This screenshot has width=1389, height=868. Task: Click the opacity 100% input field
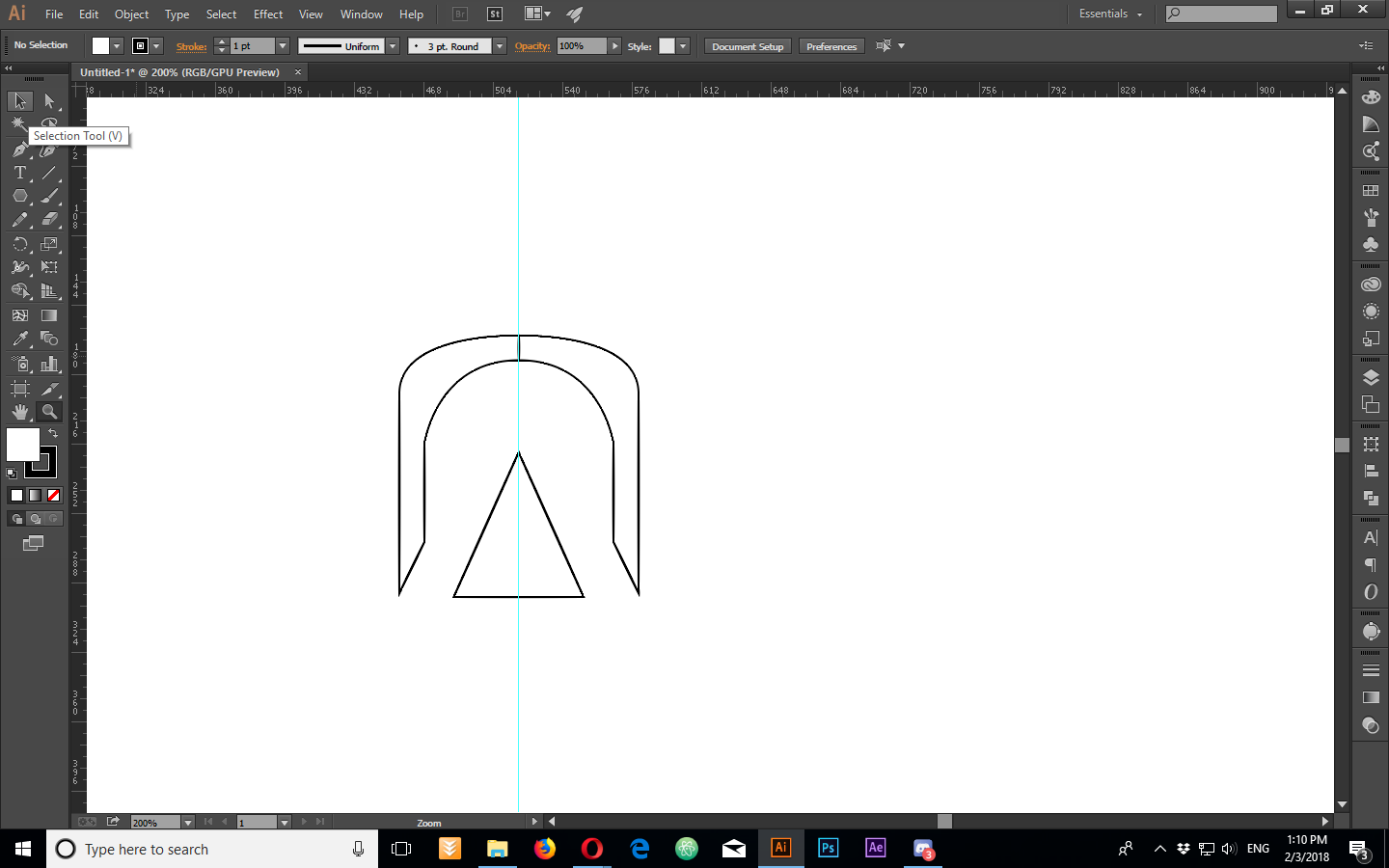tap(582, 46)
